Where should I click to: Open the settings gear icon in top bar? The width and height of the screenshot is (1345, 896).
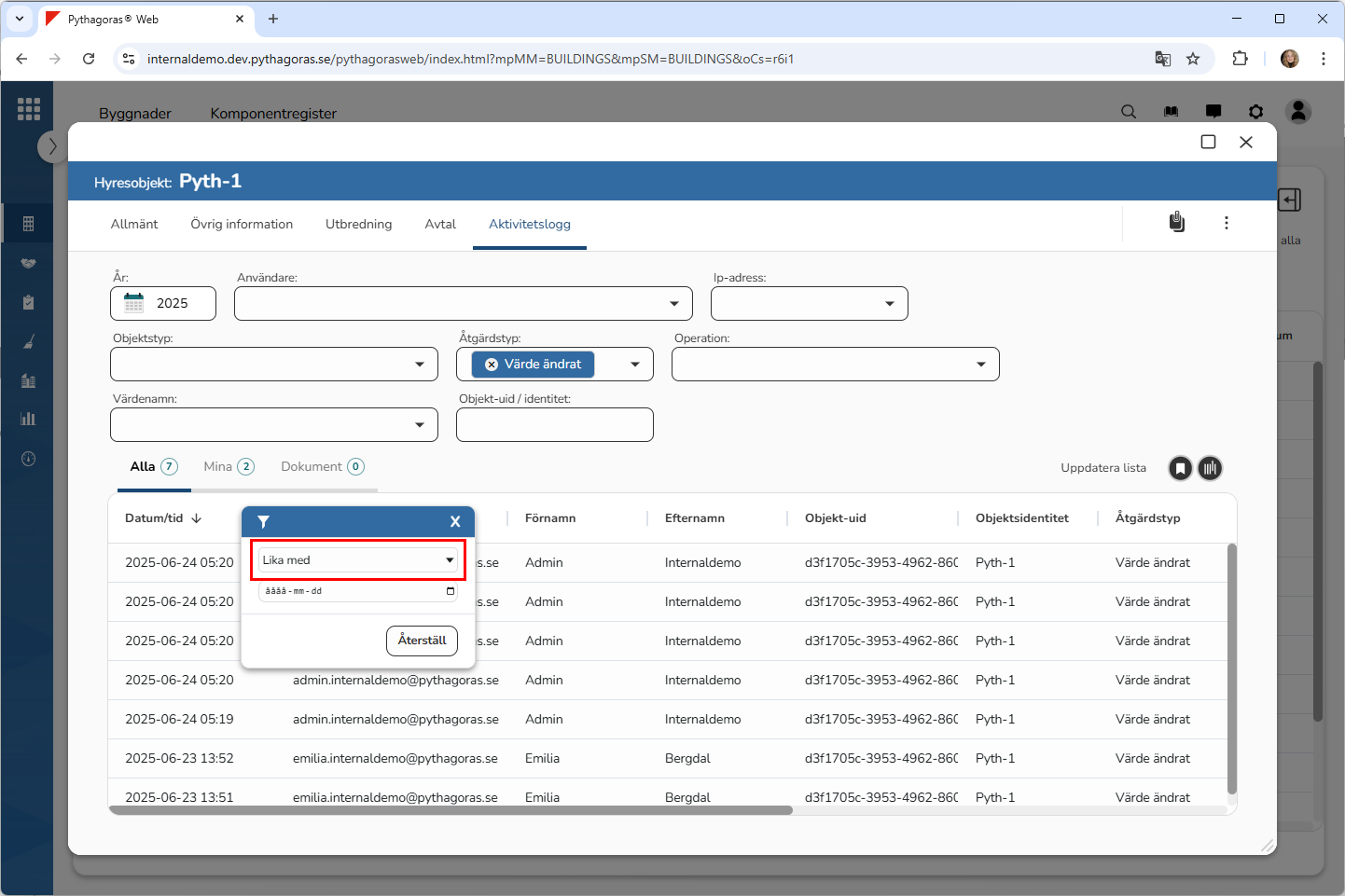click(x=1255, y=112)
